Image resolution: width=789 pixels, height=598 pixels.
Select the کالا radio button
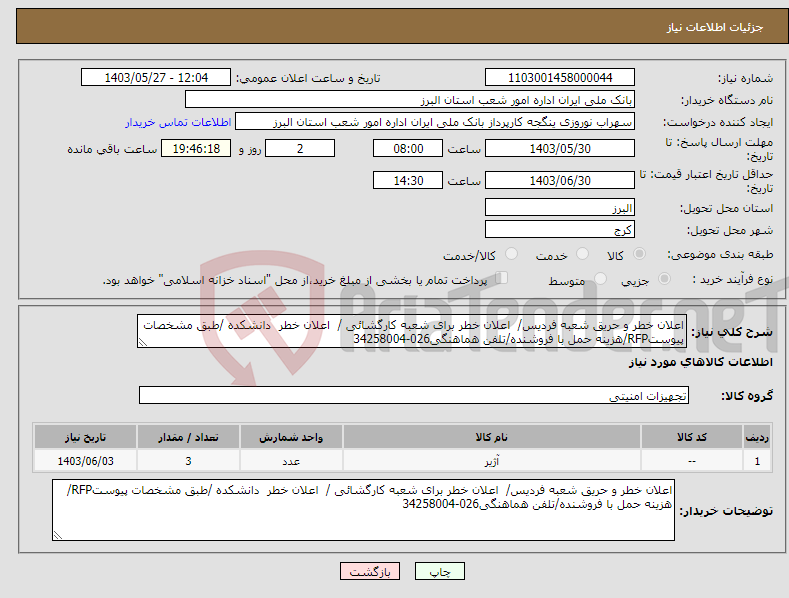[639, 254]
